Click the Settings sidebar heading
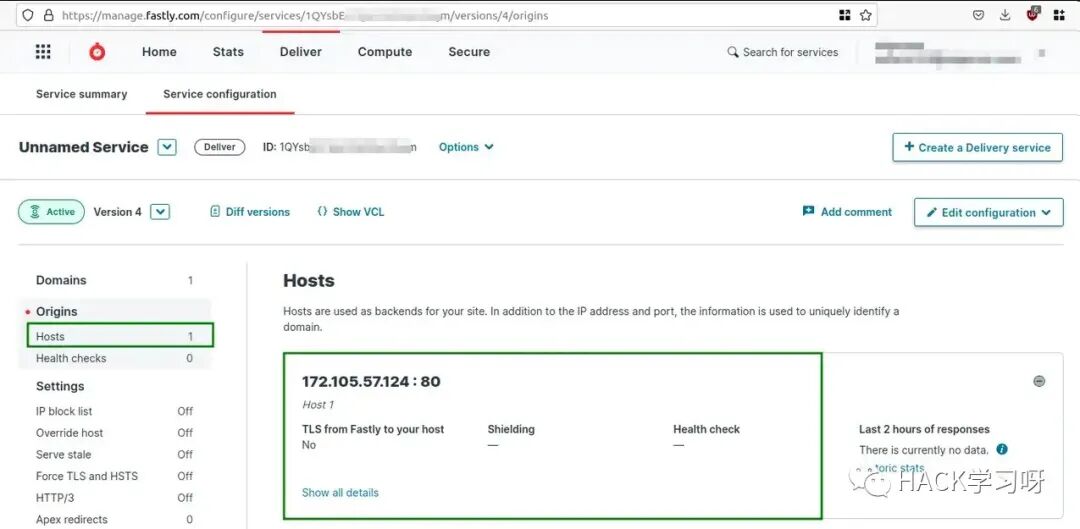The width and height of the screenshot is (1080, 529). click(x=60, y=386)
